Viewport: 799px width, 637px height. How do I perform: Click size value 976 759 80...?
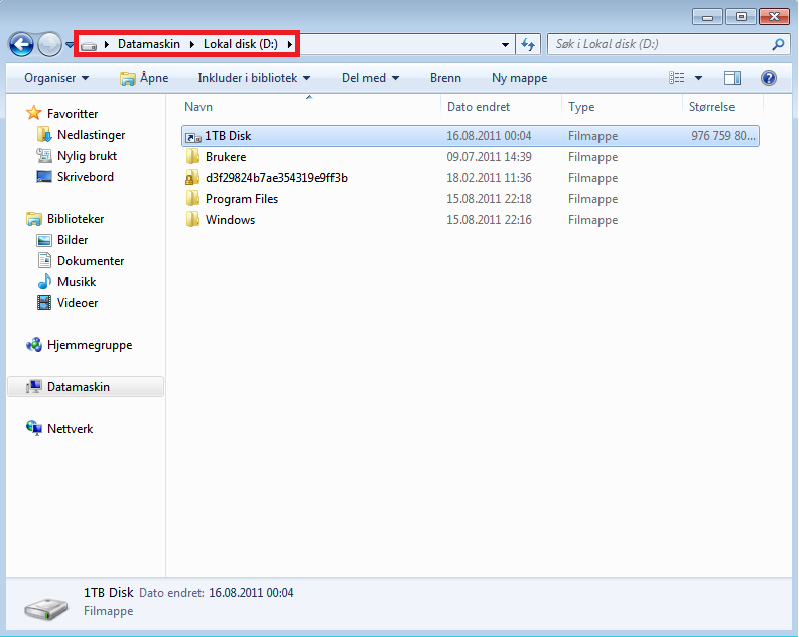(x=723, y=136)
